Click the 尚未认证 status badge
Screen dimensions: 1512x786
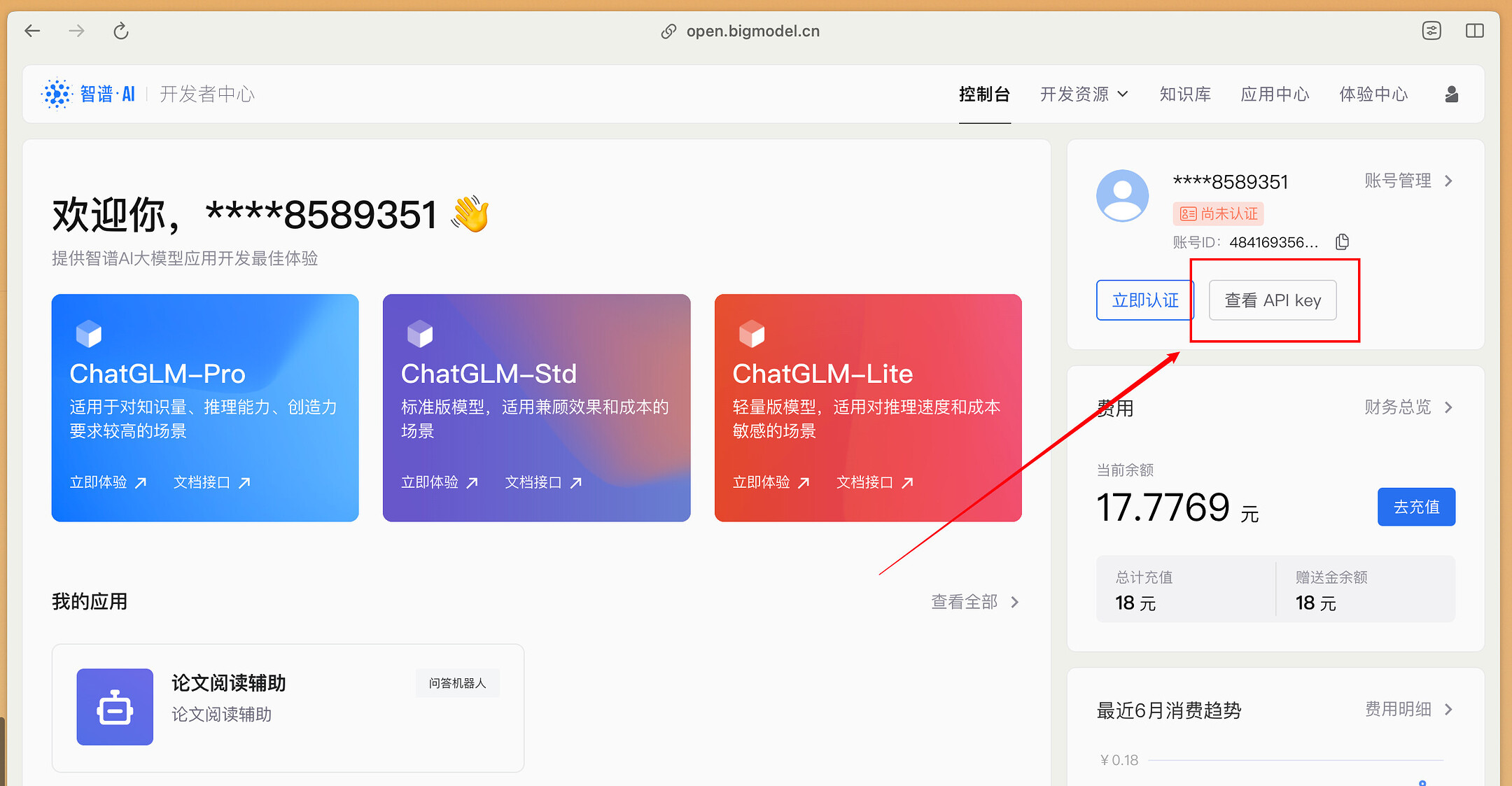click(x=1218, y=213)
